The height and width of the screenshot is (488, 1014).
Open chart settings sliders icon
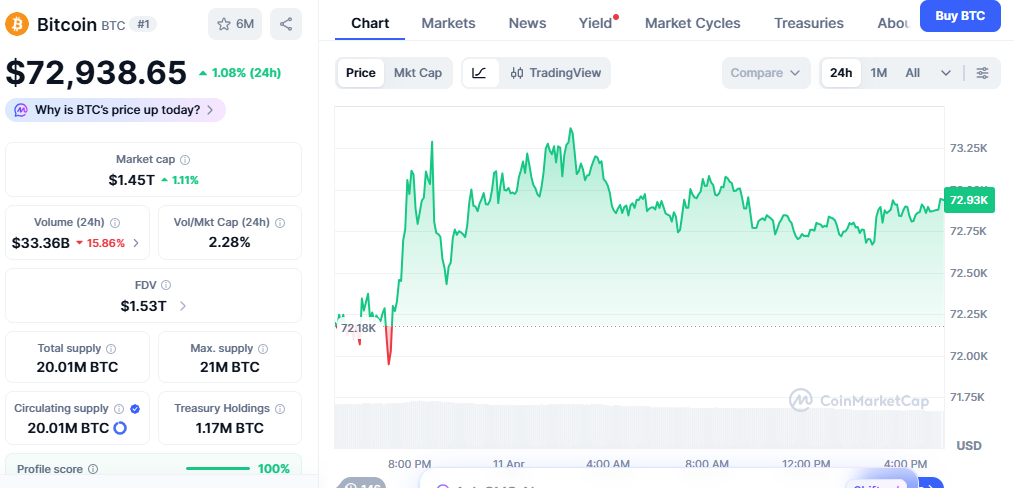pyautogui.click(x=982, y=73)
